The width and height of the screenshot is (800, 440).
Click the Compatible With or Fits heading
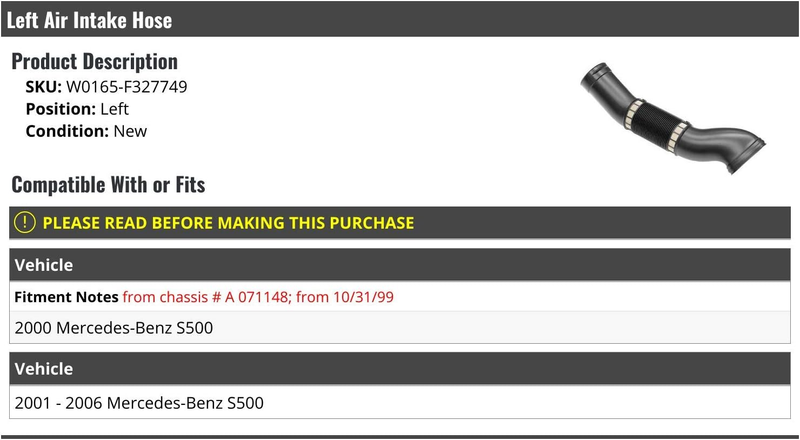point(108,184)
